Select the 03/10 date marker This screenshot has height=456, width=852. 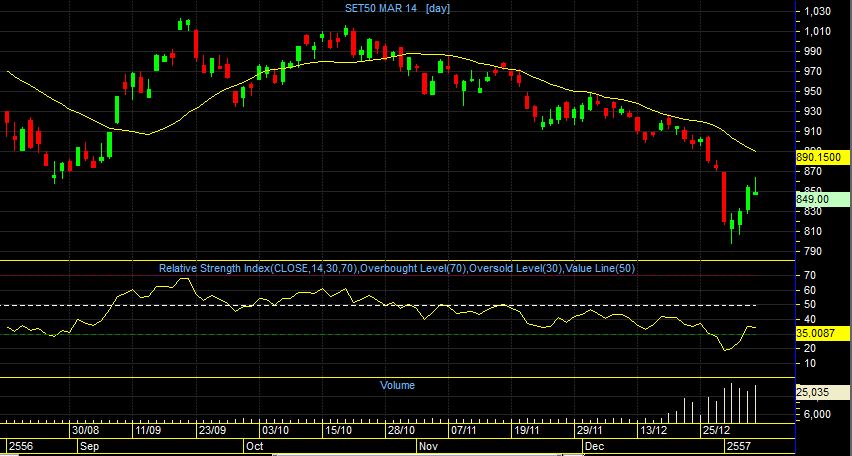pos(275,431)
